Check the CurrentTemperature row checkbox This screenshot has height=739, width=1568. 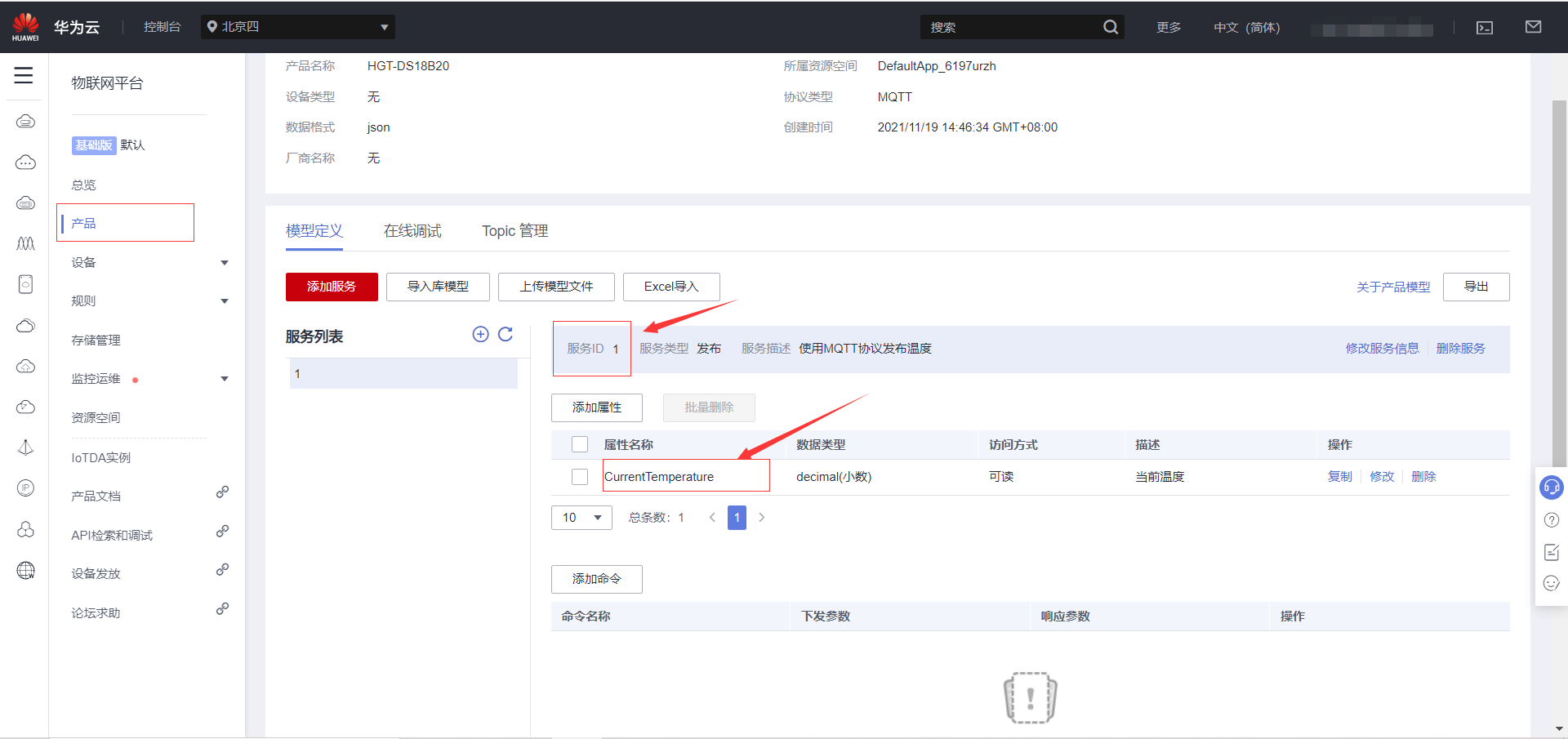(580, 477)
